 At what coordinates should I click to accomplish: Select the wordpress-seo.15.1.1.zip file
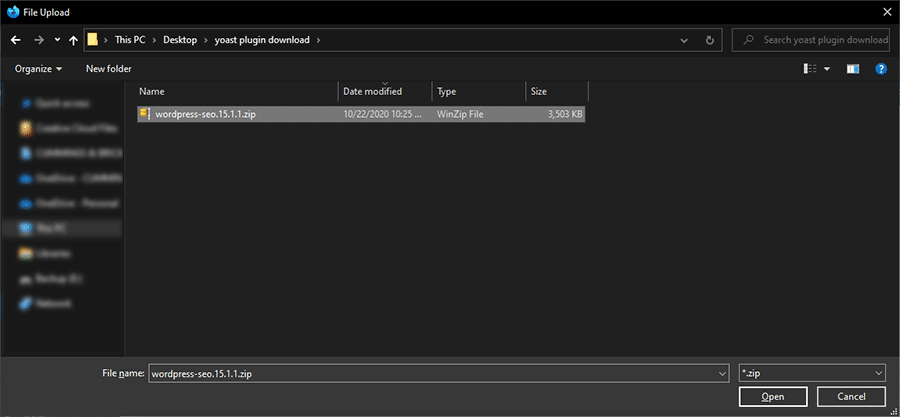click(205, 114)
